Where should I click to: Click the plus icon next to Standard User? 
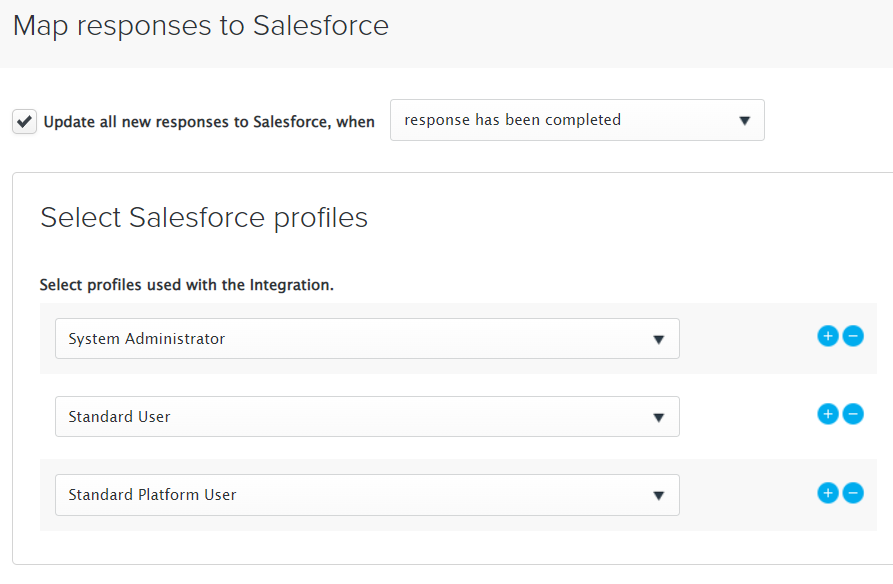(x=827, y=413)
